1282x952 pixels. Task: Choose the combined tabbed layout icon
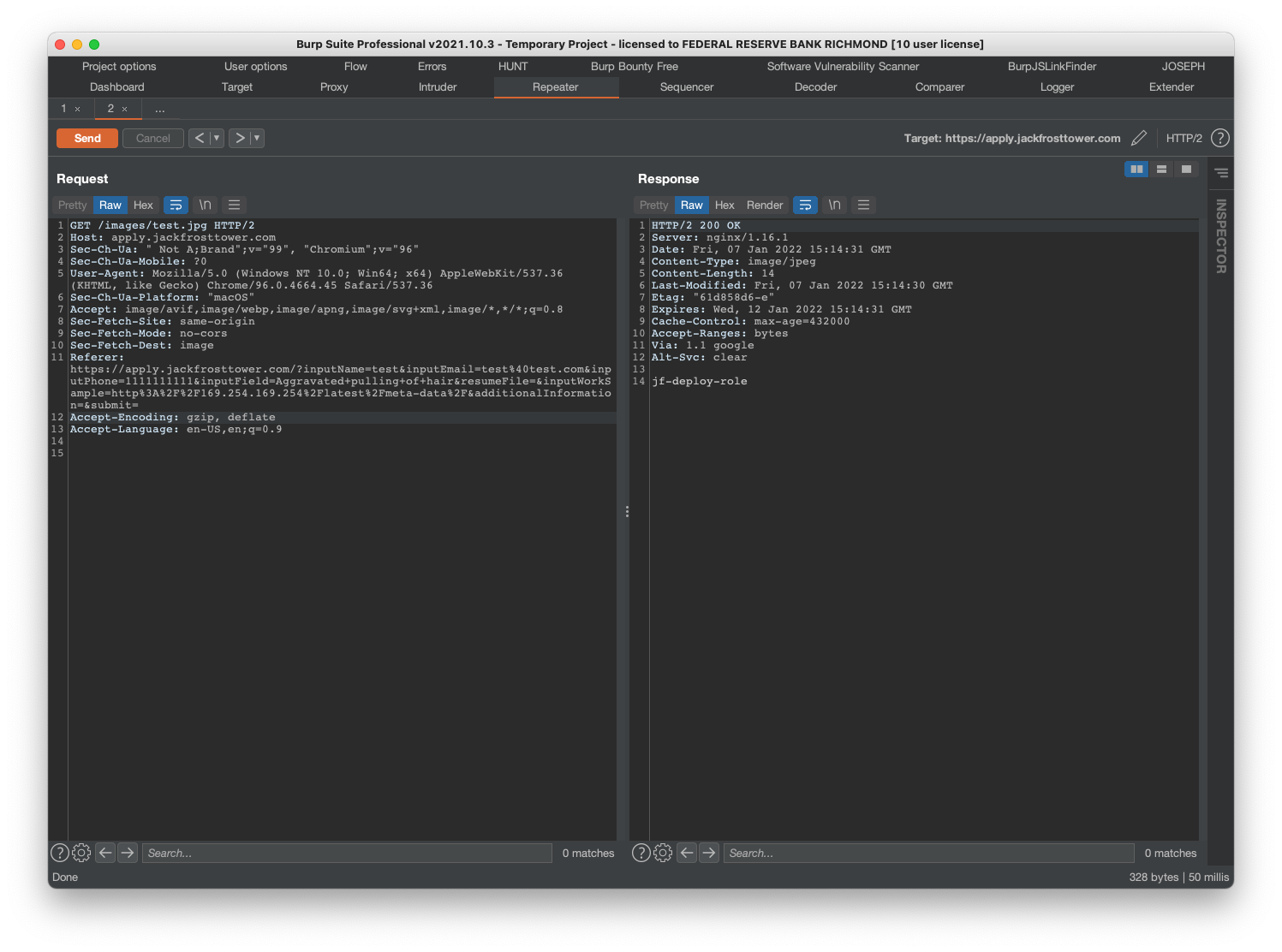(x=1186, y=170)
